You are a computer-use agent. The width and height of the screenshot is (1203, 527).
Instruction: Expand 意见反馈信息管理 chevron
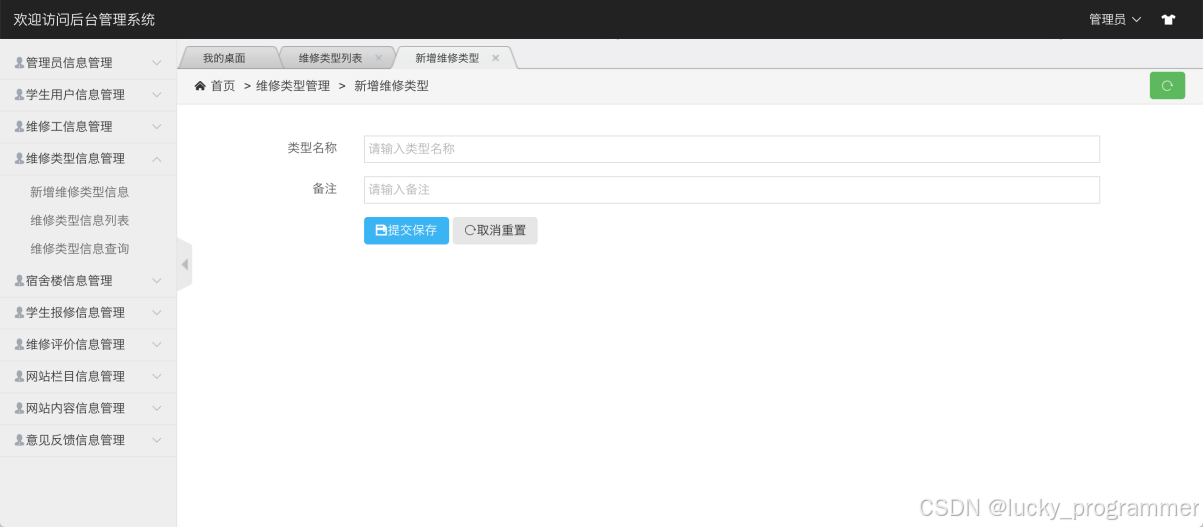[x=157, y=440]
